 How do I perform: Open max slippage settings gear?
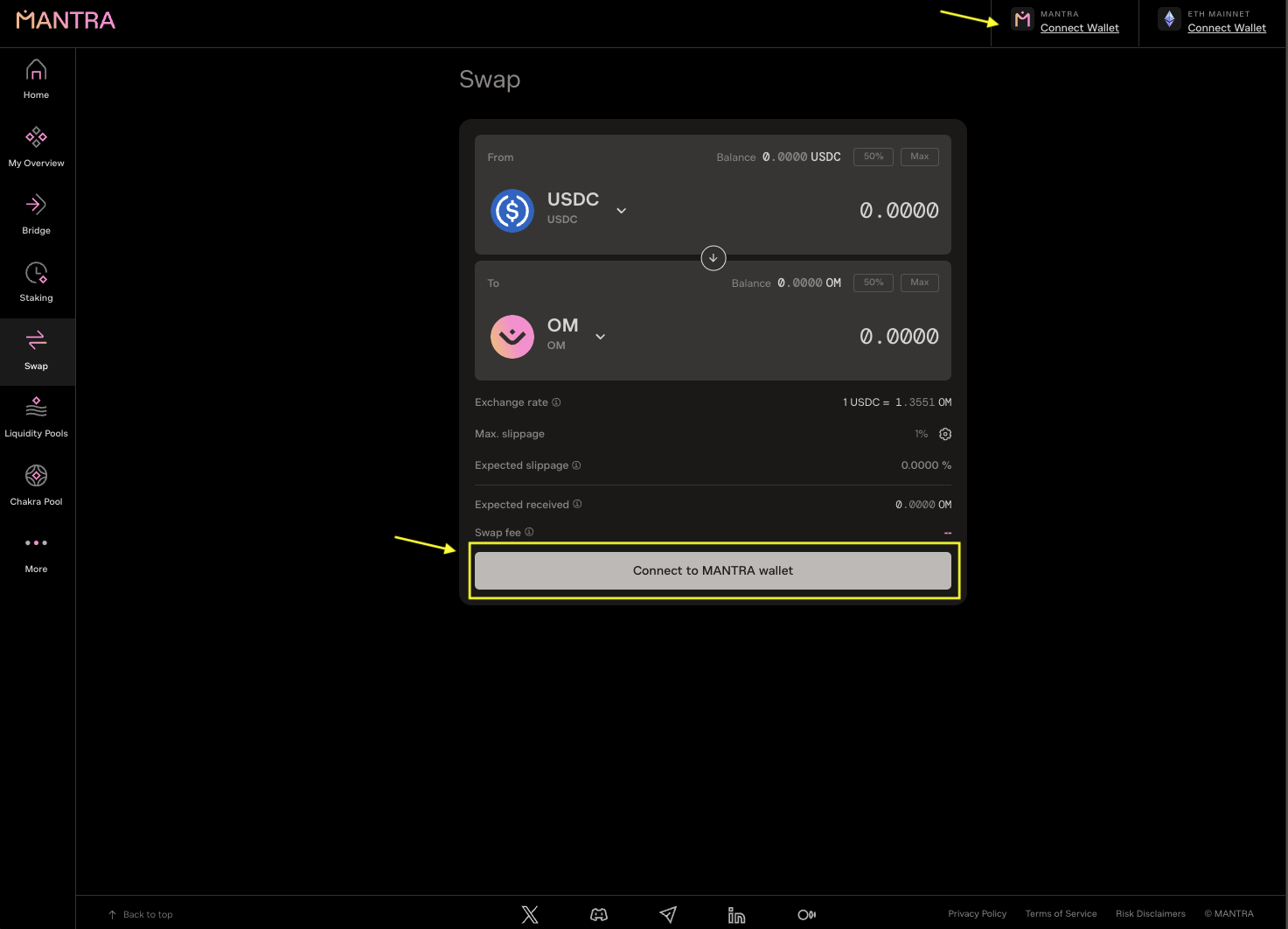tap(945, 434)
